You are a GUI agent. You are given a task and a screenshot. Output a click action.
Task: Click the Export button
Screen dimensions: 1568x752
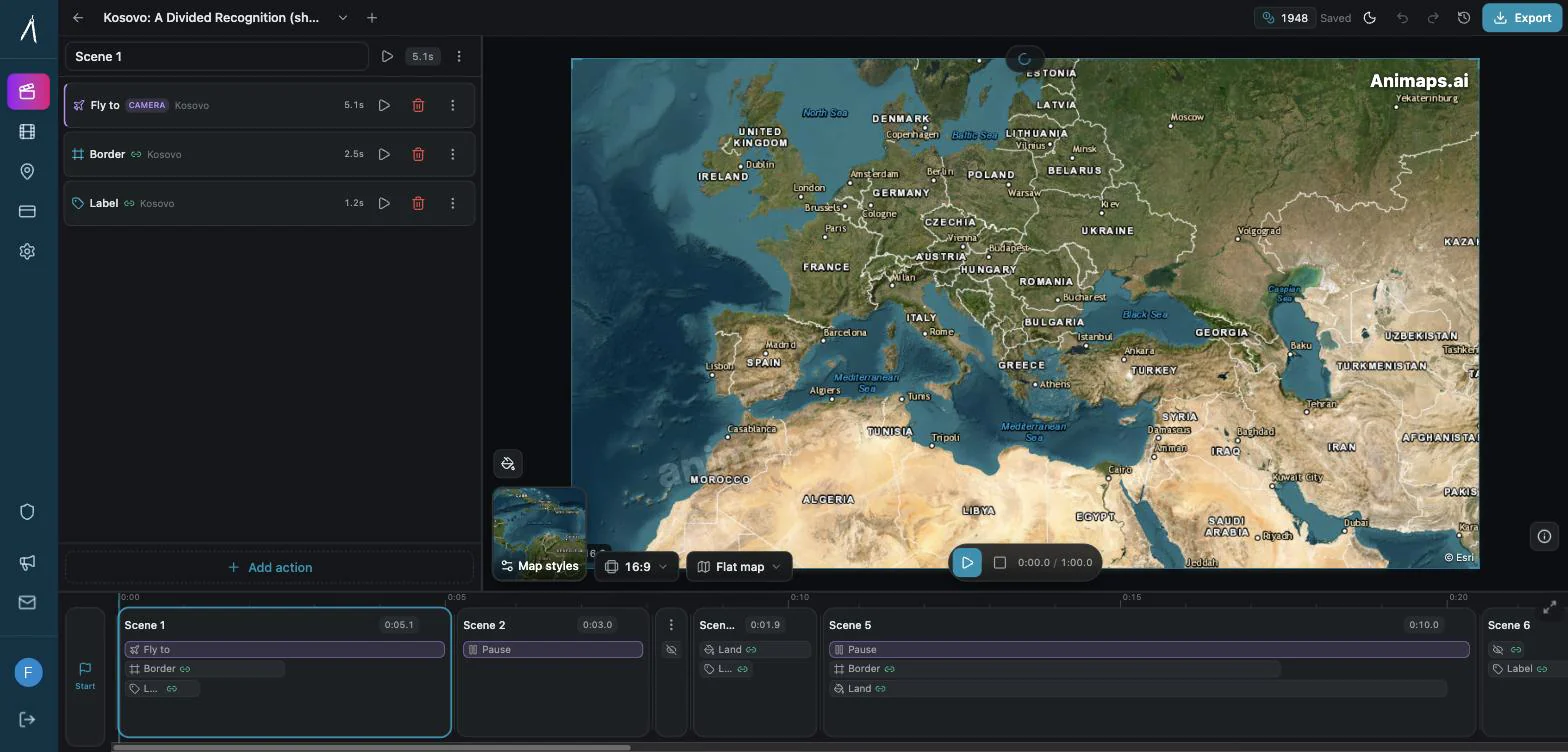pyautogui.click(x=1522, y=18)
